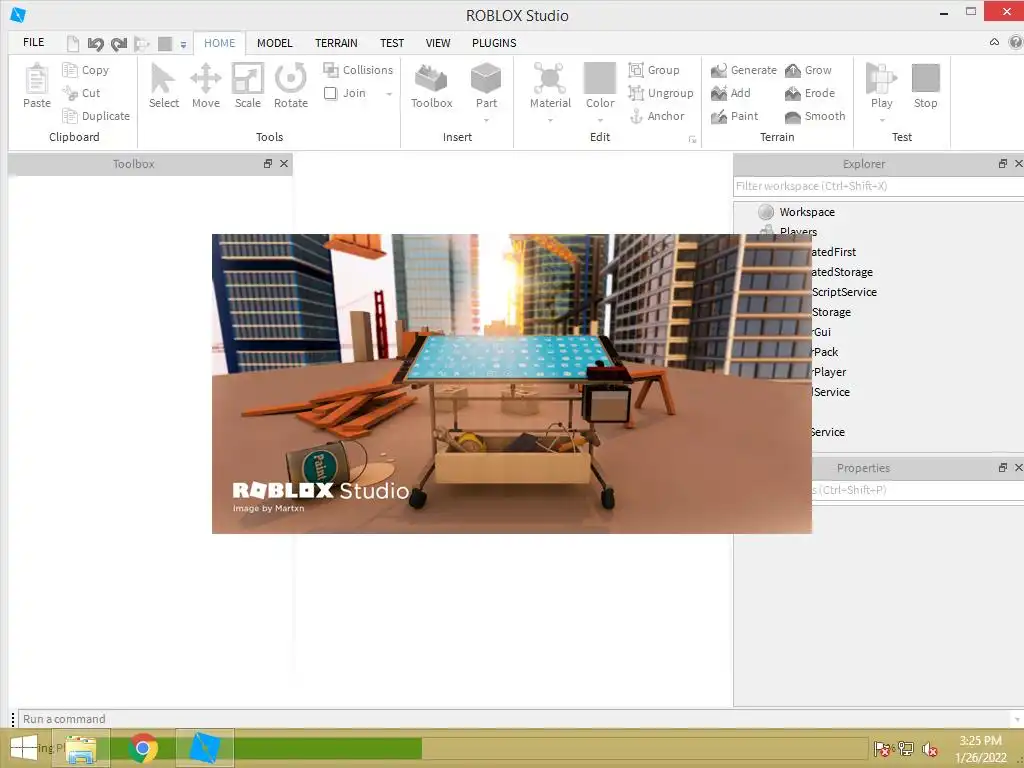Click the Cut scissors icon

70,93
